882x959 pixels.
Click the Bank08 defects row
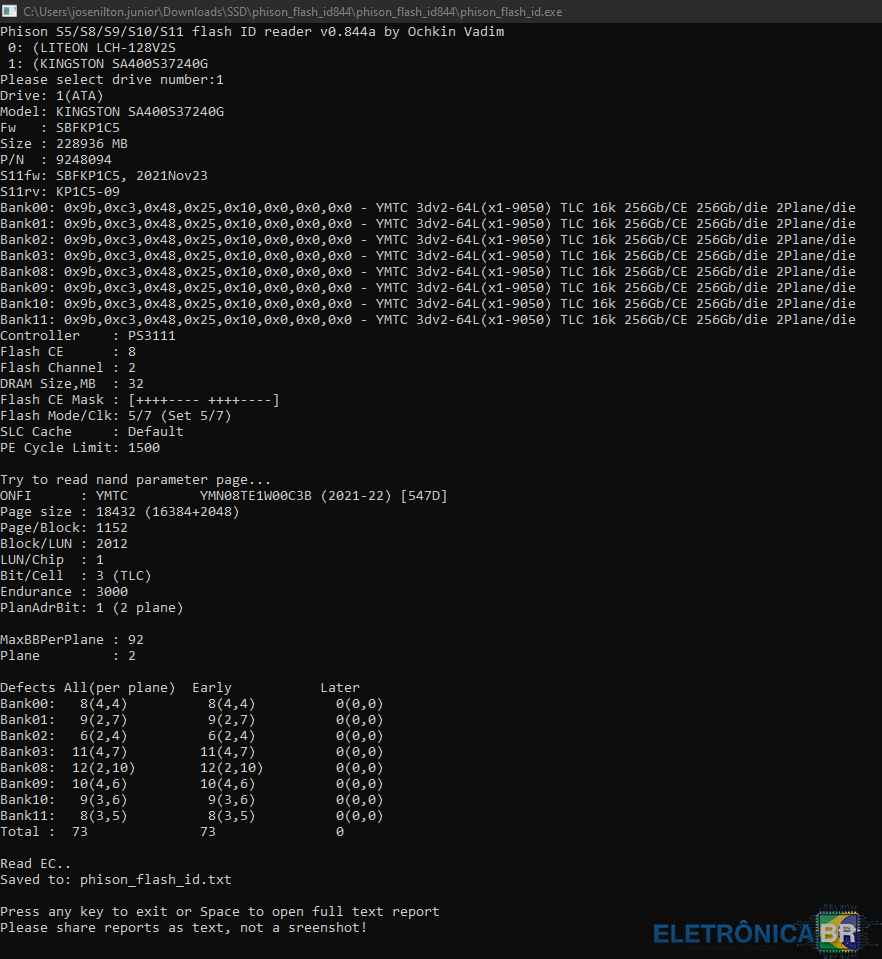[192, 768]
